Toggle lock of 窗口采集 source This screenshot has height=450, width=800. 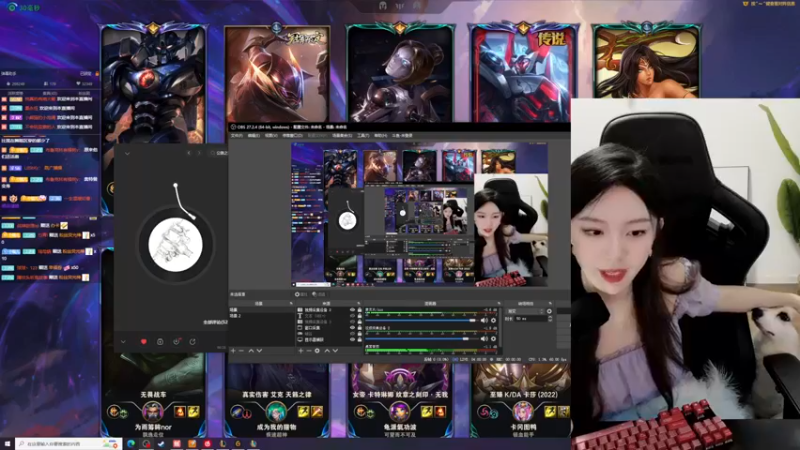click(x=360, y=328)
